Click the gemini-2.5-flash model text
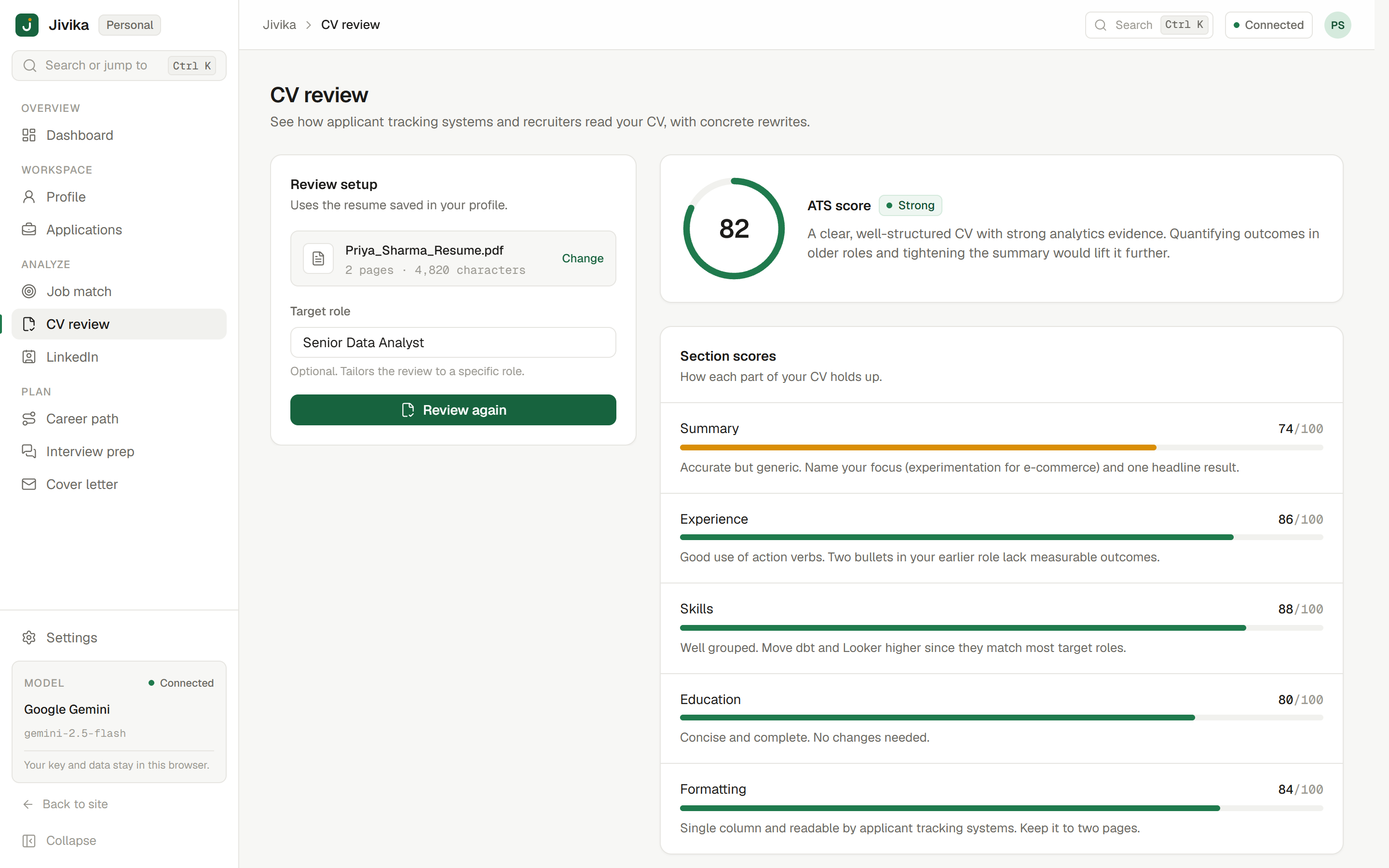 [x=75, y=733]
